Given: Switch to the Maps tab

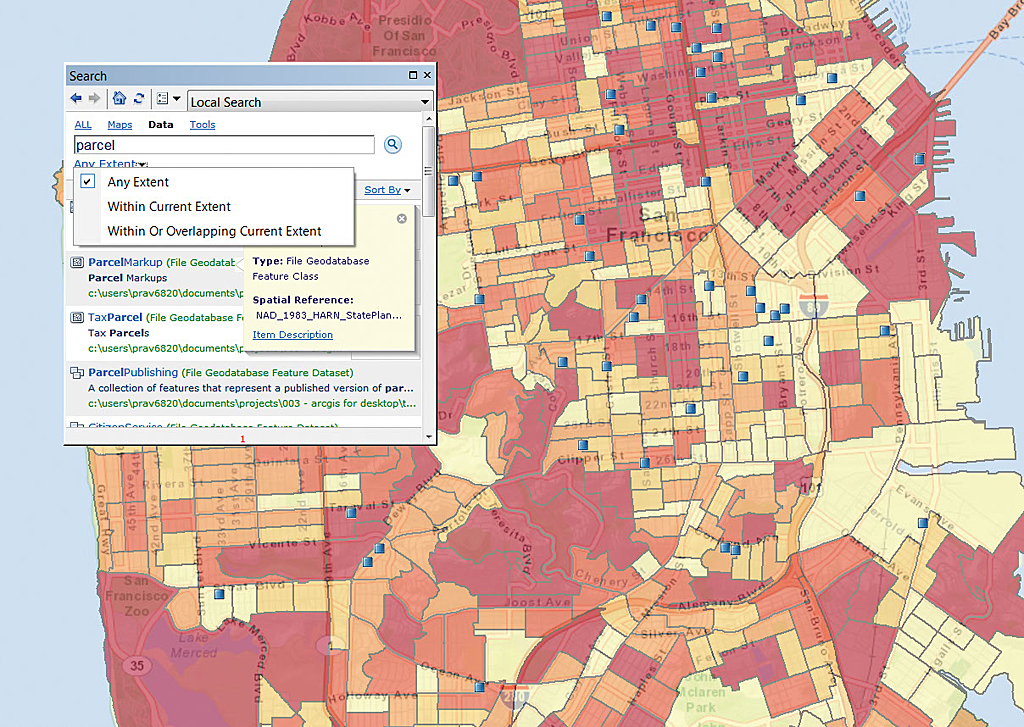Looking at the screenshot, I should [120, 125].
